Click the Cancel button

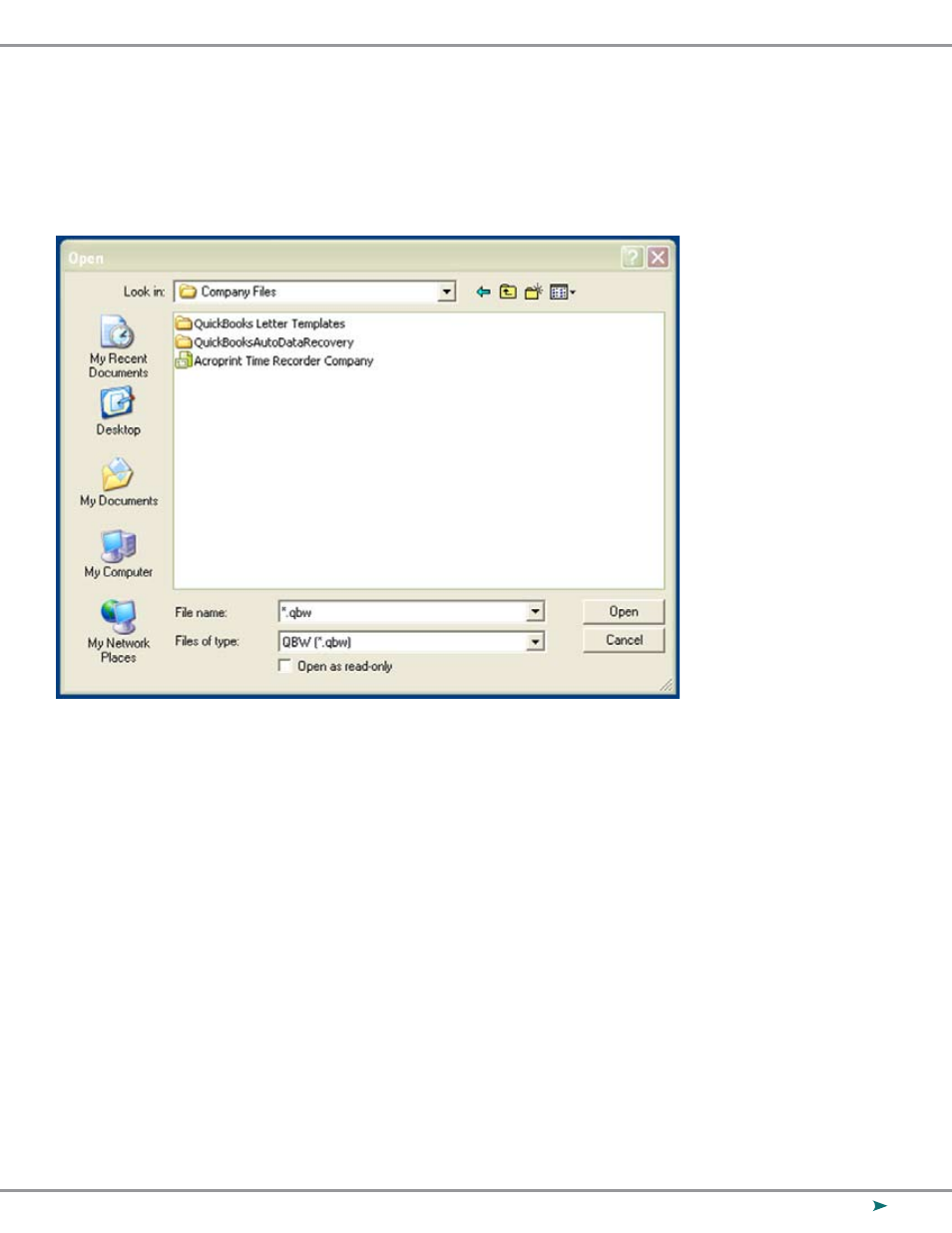(624, 640)
